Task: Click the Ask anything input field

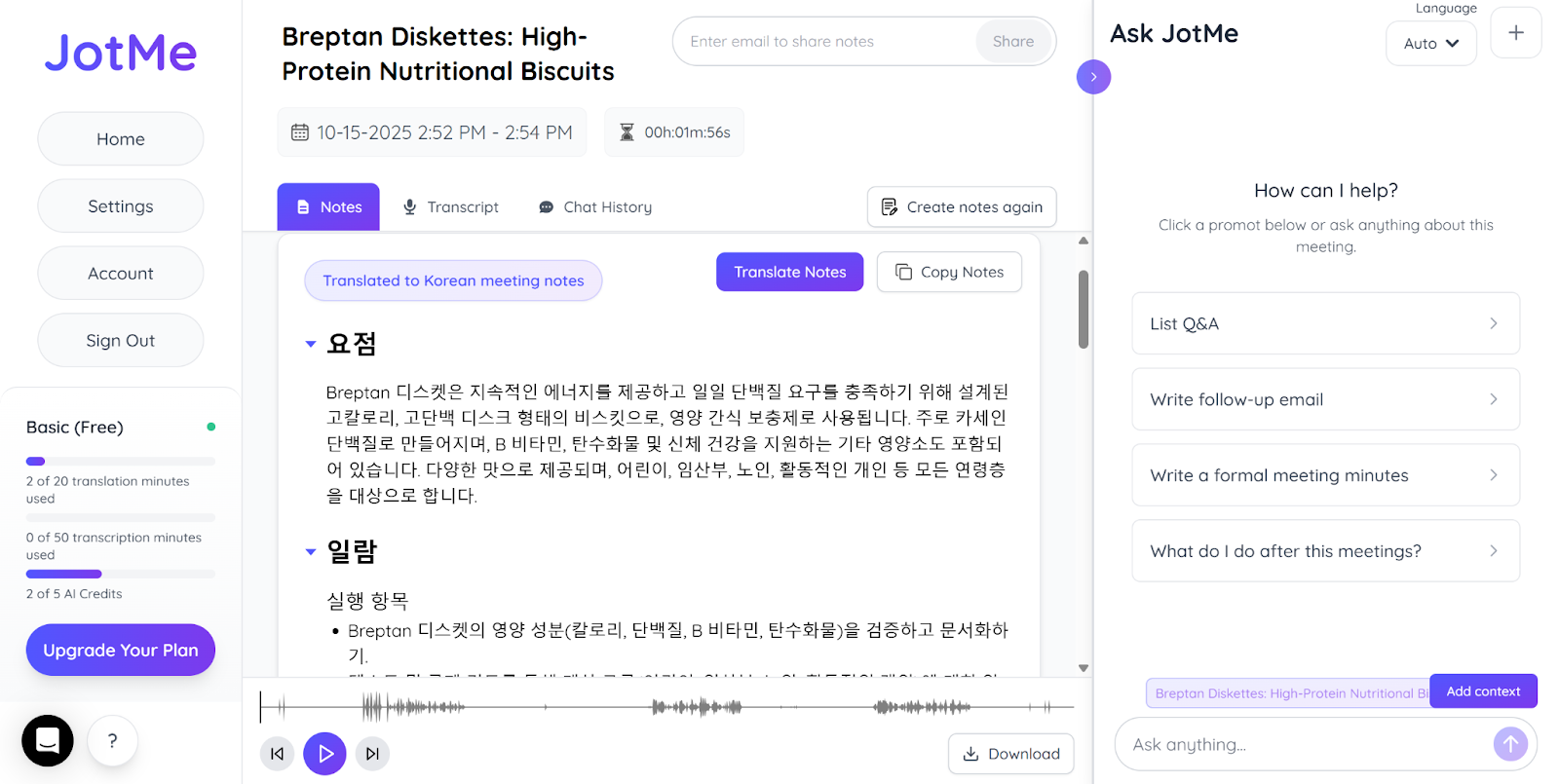Action: click(x=1306, y=745)
